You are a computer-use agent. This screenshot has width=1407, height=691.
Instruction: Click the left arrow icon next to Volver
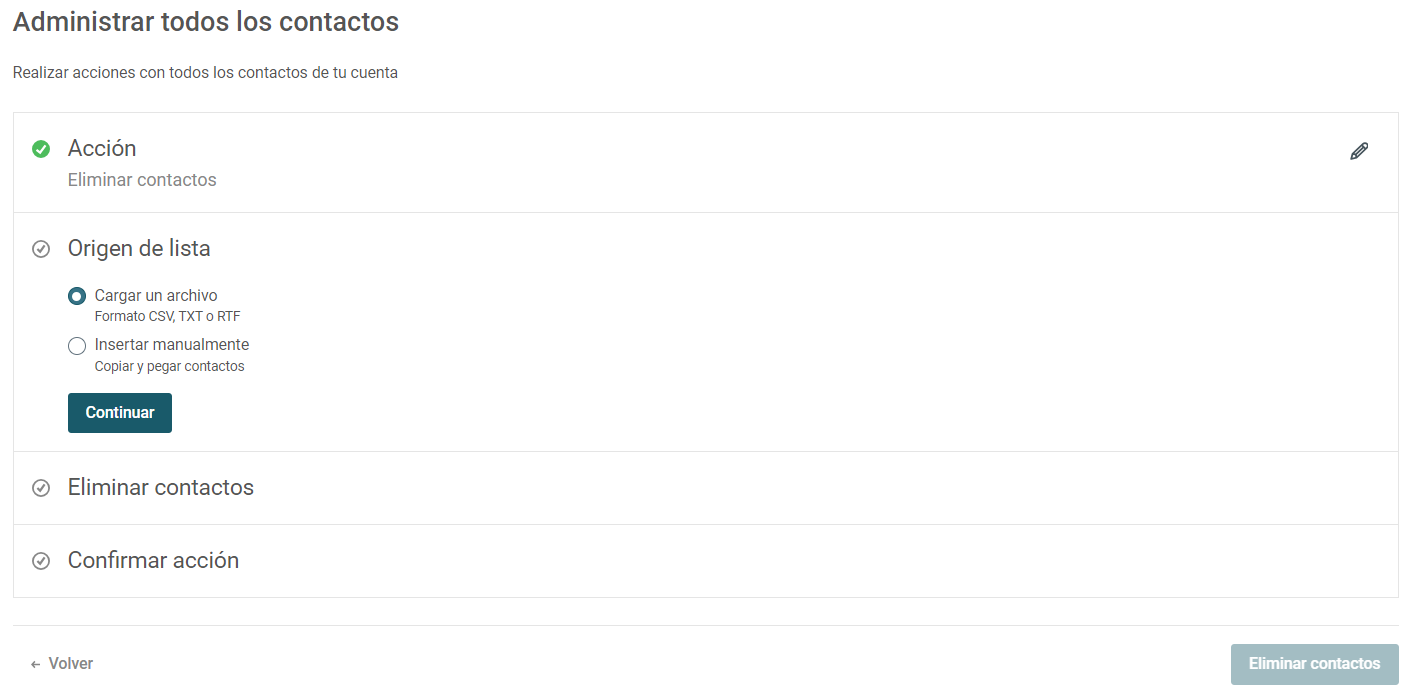click(x=36, y=664)
